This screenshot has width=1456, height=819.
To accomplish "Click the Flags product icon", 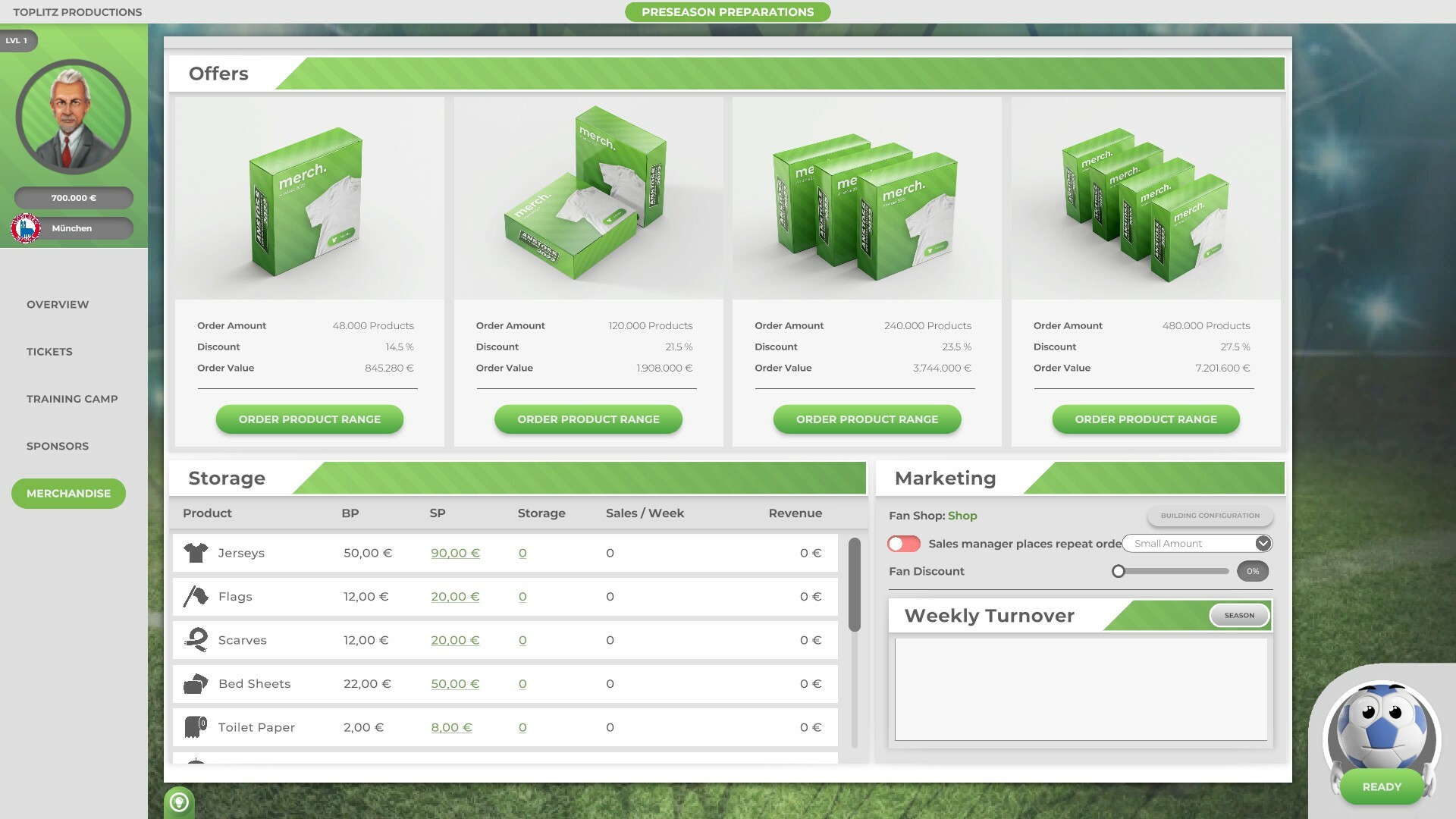I will pyautogui.click(x=196, y=597).
